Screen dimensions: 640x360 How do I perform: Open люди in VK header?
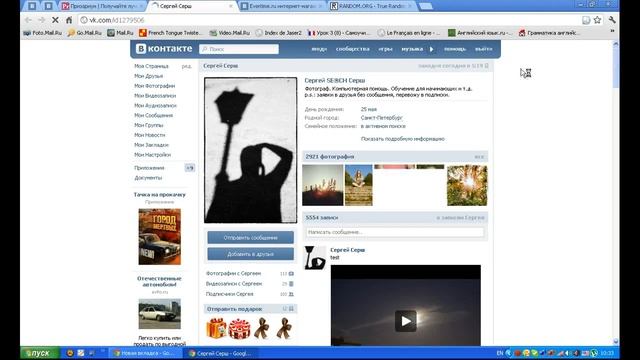(319, 49)
